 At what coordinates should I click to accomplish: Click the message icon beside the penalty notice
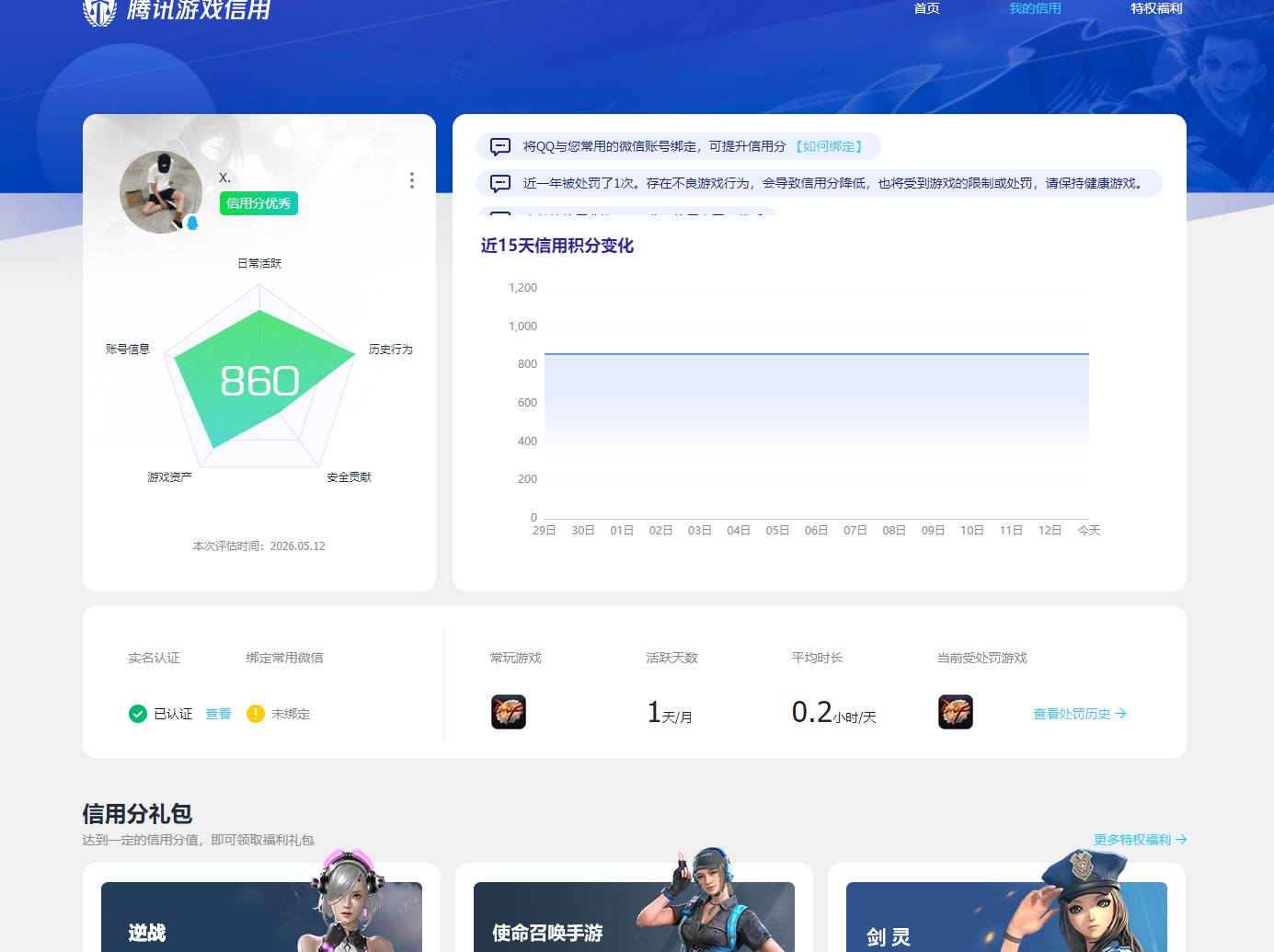point(500,183)
